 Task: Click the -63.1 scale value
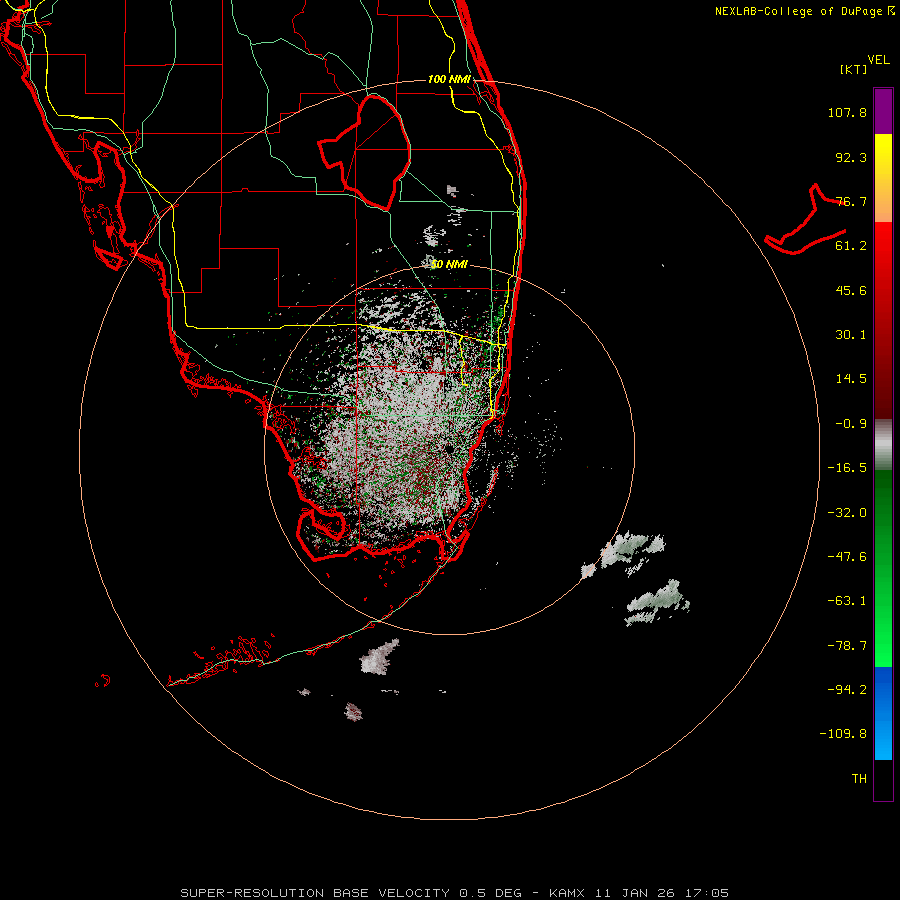tap(847, 601)
